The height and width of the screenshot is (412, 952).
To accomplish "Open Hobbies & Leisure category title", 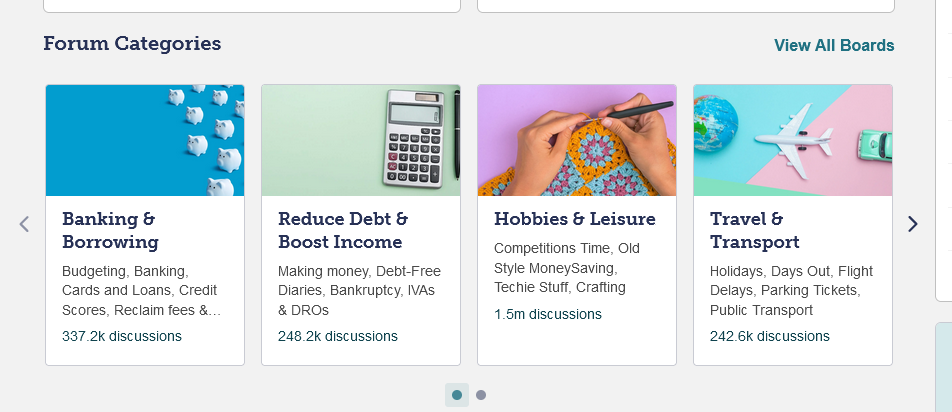I will coord(574,218).
